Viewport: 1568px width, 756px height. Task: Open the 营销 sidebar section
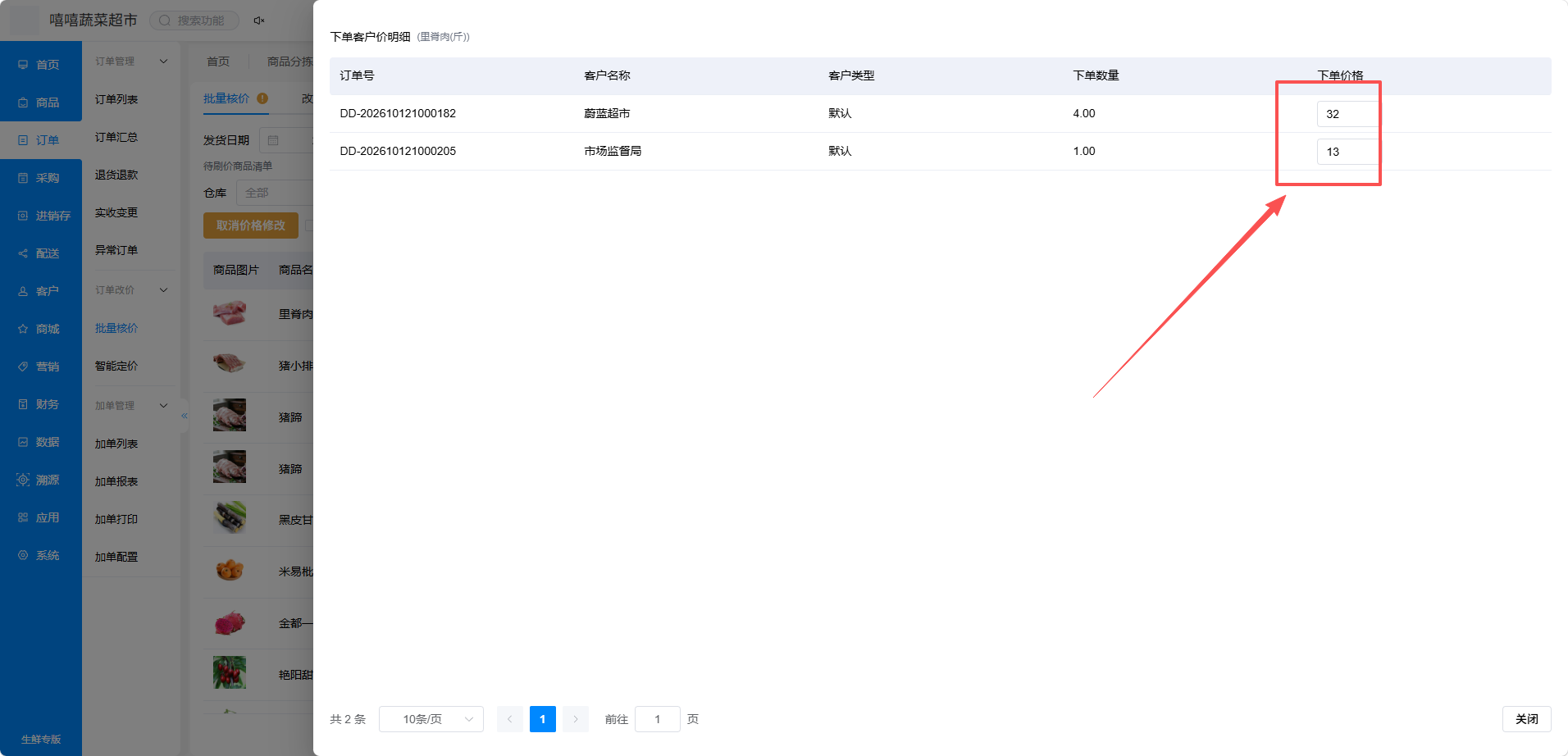40,367
